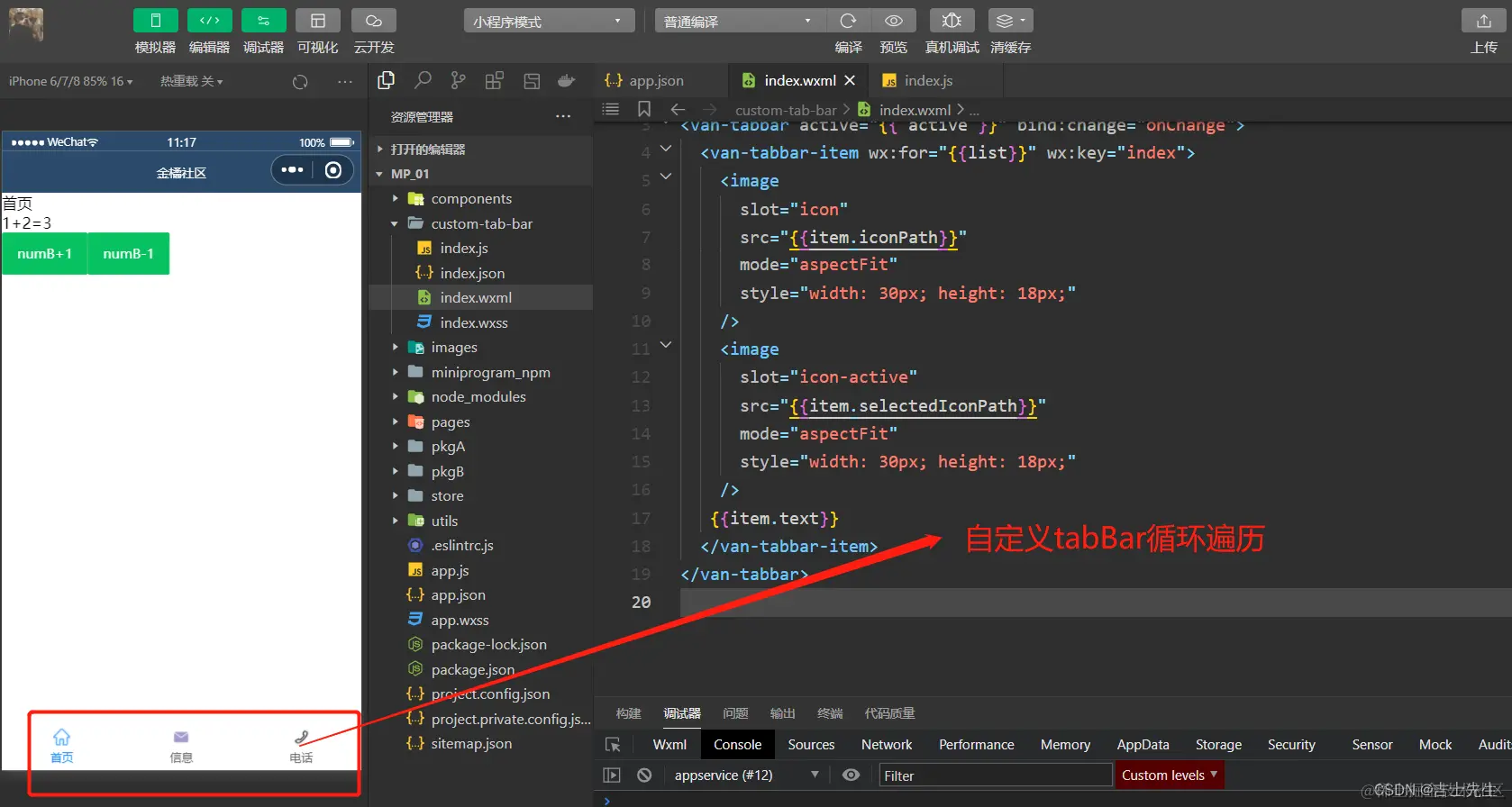Open the 普通编译 compile mode dropdown
This screenshot has height=807, width=1512.
pos(739,21)
